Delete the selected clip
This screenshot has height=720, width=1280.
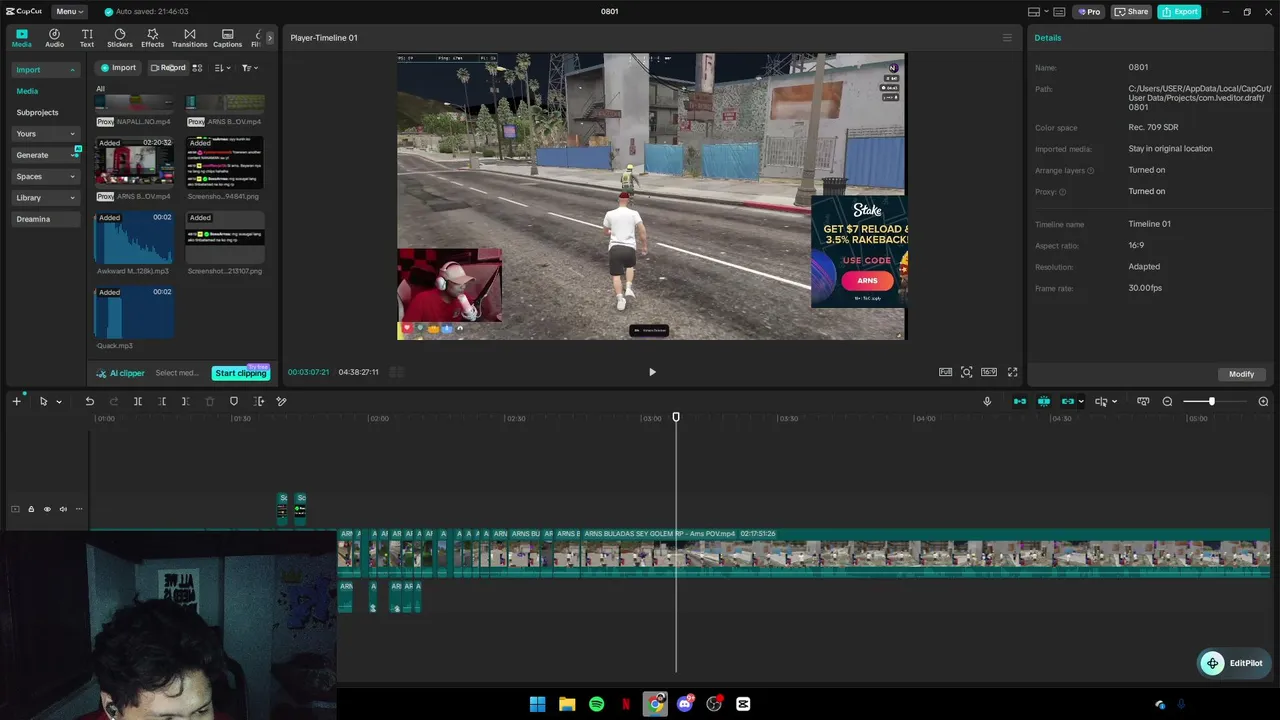pyautogui.click(x=210, y=401)
